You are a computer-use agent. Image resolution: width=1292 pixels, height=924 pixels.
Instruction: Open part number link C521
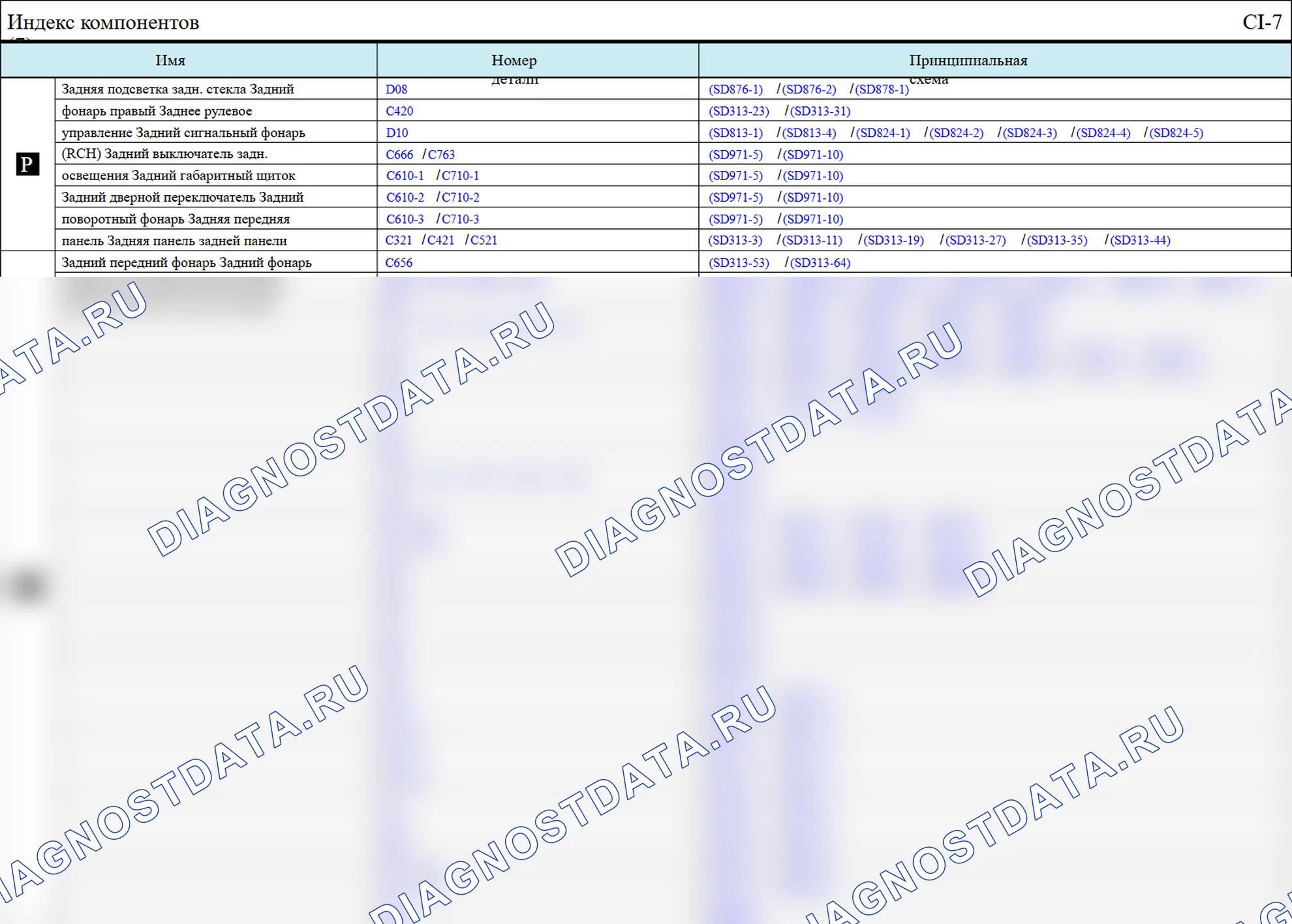pyautogui.click(x=484, y=240)
